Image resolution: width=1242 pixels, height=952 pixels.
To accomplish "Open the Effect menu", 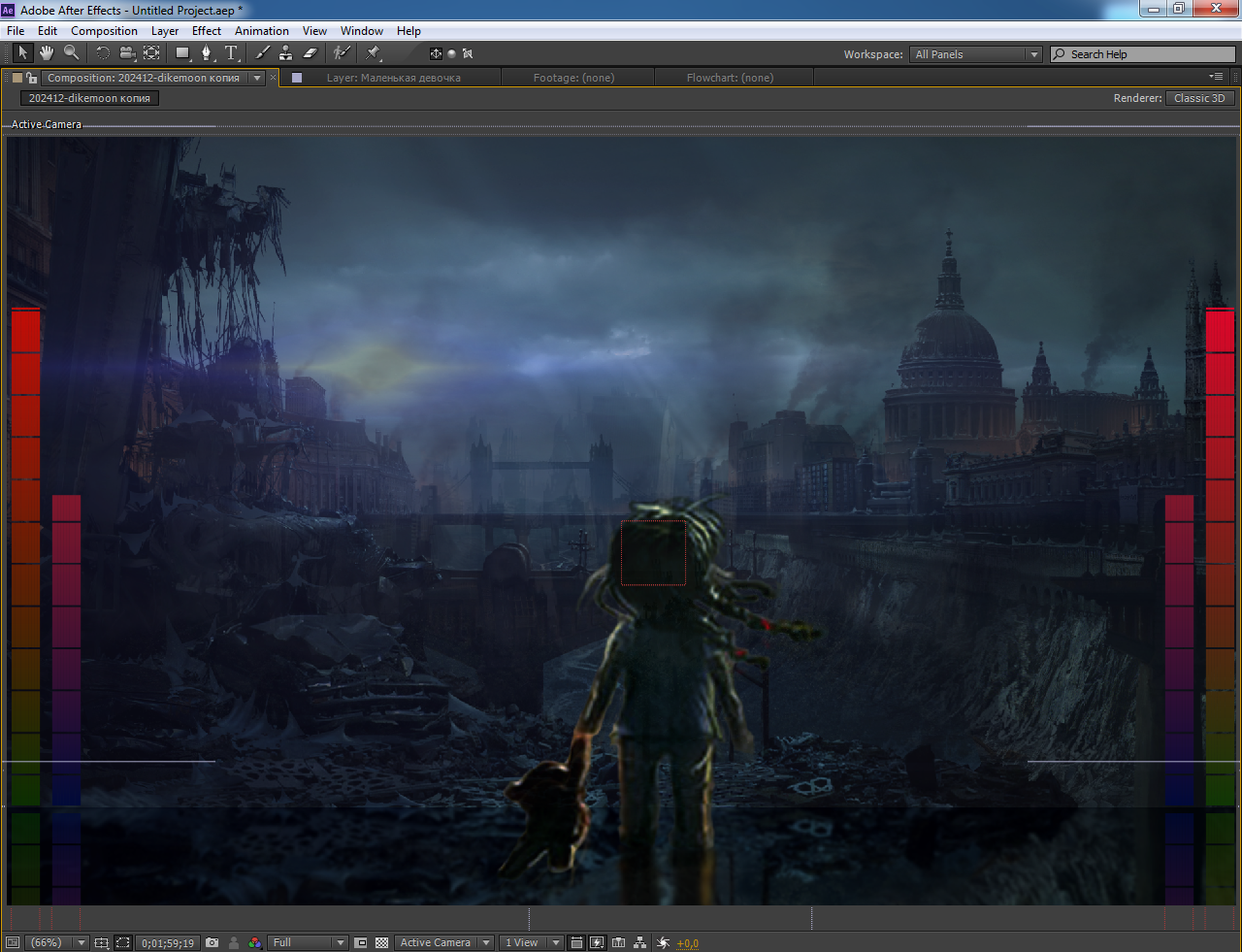I will click(207, 31).
